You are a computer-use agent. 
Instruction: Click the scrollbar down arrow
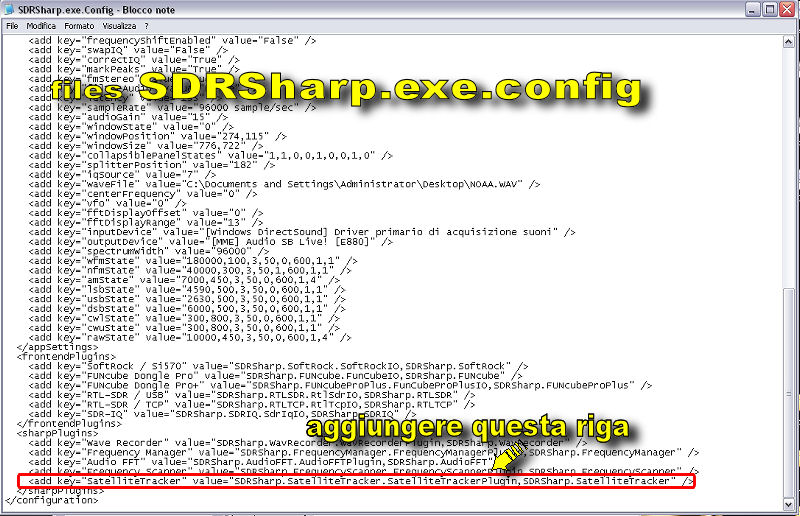click(788, 505)
